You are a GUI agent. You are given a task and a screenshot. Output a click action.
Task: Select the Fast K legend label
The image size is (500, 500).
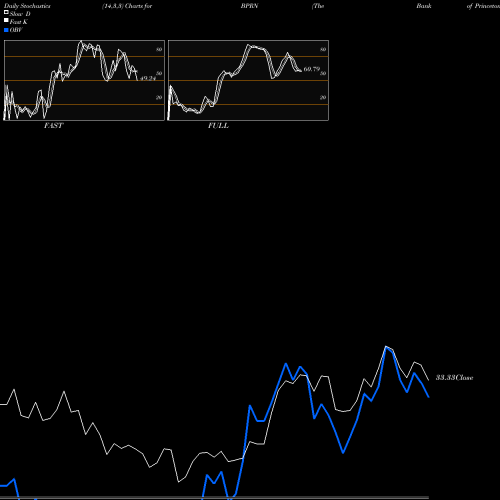coord(19,22)
